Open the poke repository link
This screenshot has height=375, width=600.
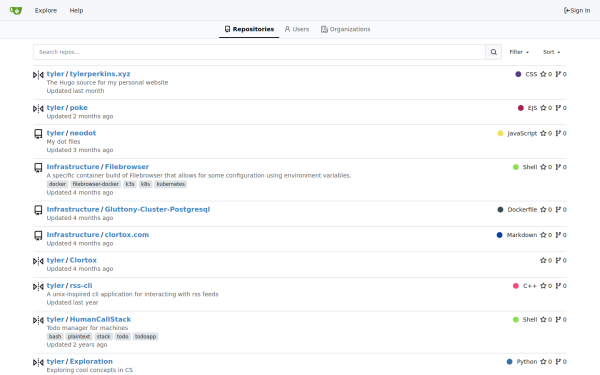click(x=78, y=108)
